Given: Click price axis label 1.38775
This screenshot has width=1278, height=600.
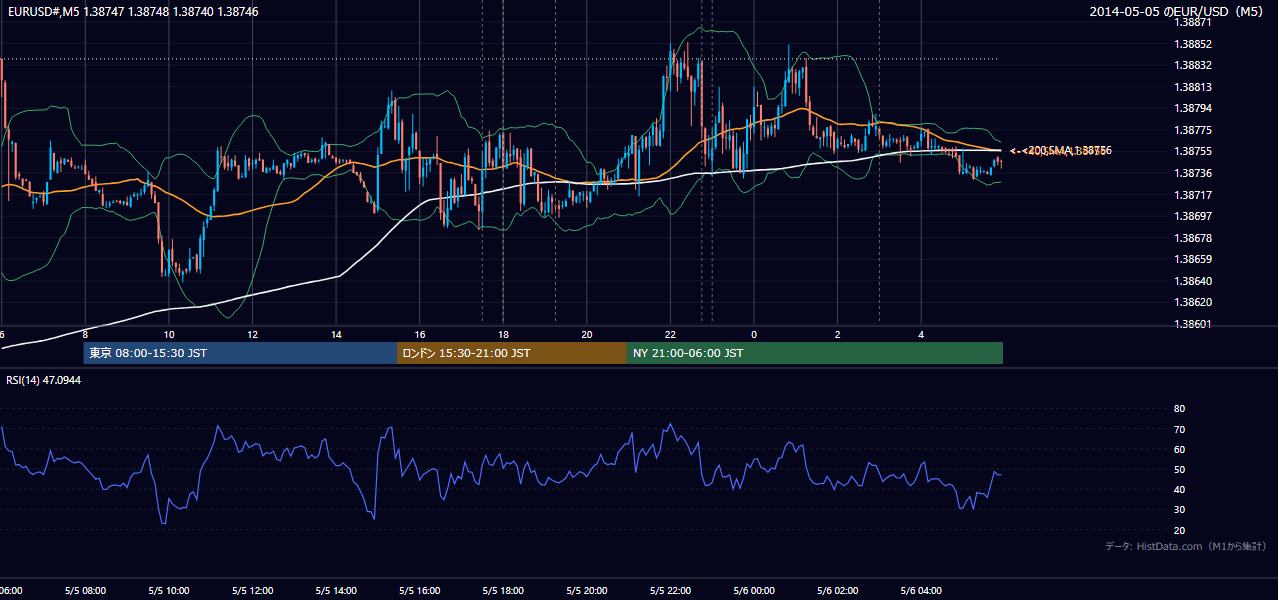Looking at the screenshot, I should point(1192,130).
